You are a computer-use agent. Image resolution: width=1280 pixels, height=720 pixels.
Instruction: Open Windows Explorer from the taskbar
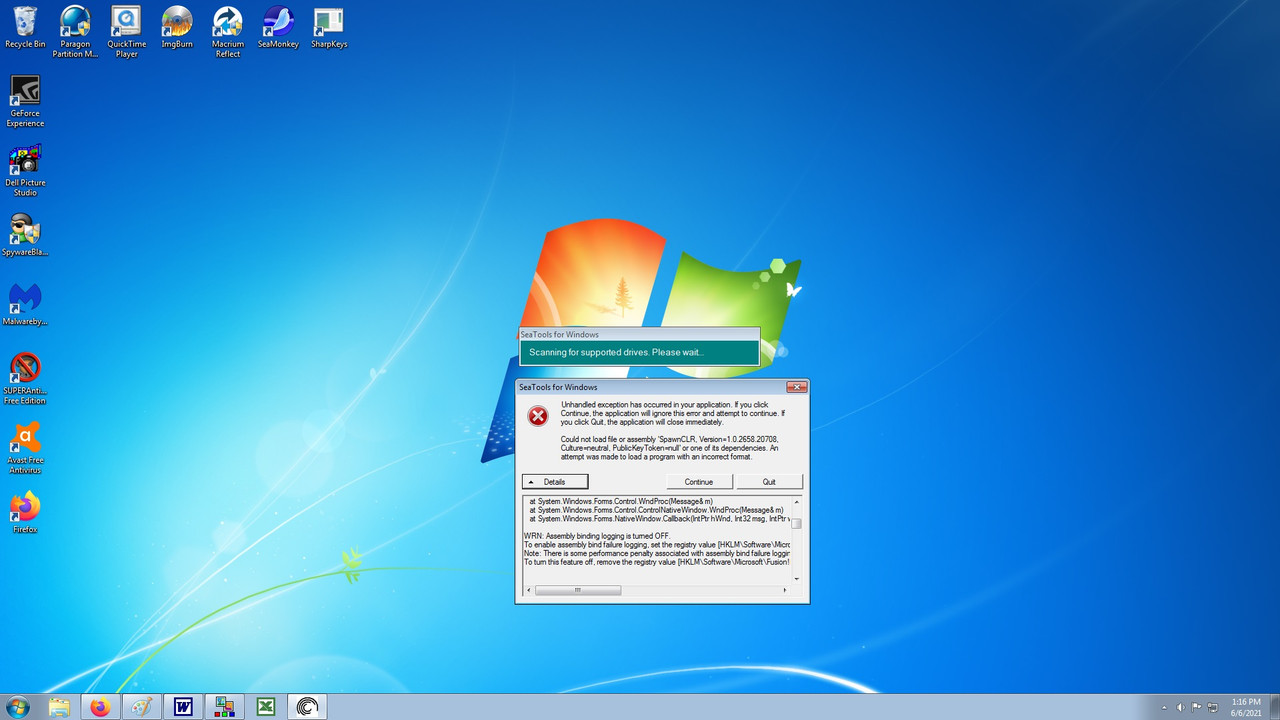59,707
